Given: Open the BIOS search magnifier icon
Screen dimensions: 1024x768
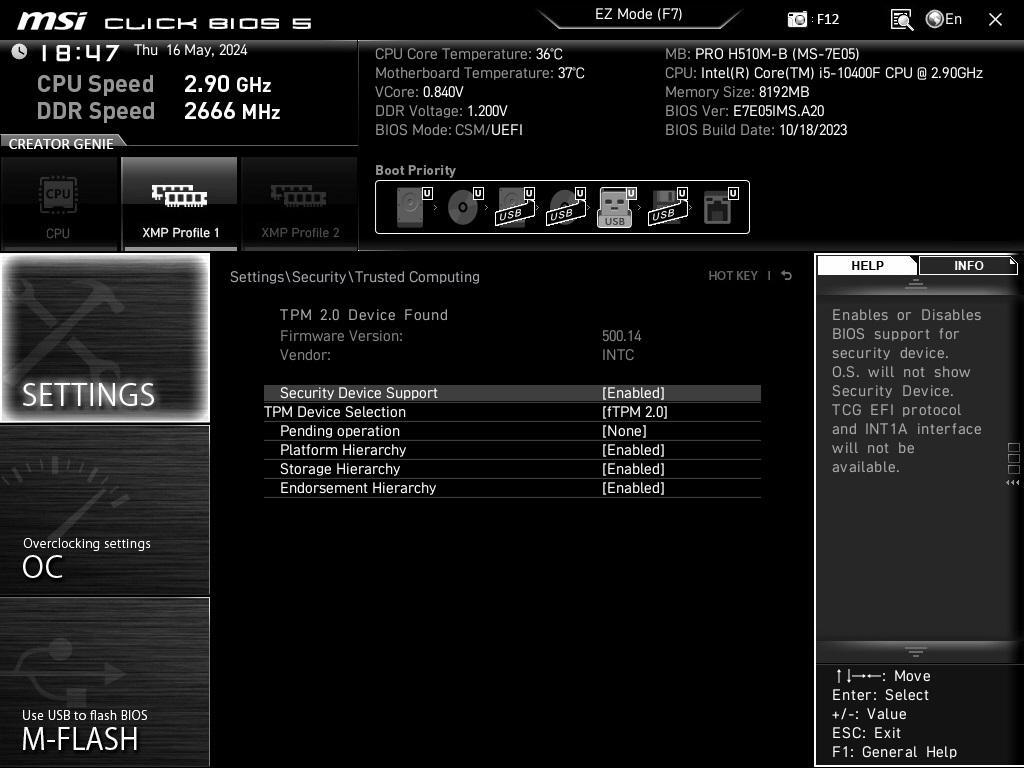Looking at the screenshot, I should click(x=902, y=20).
